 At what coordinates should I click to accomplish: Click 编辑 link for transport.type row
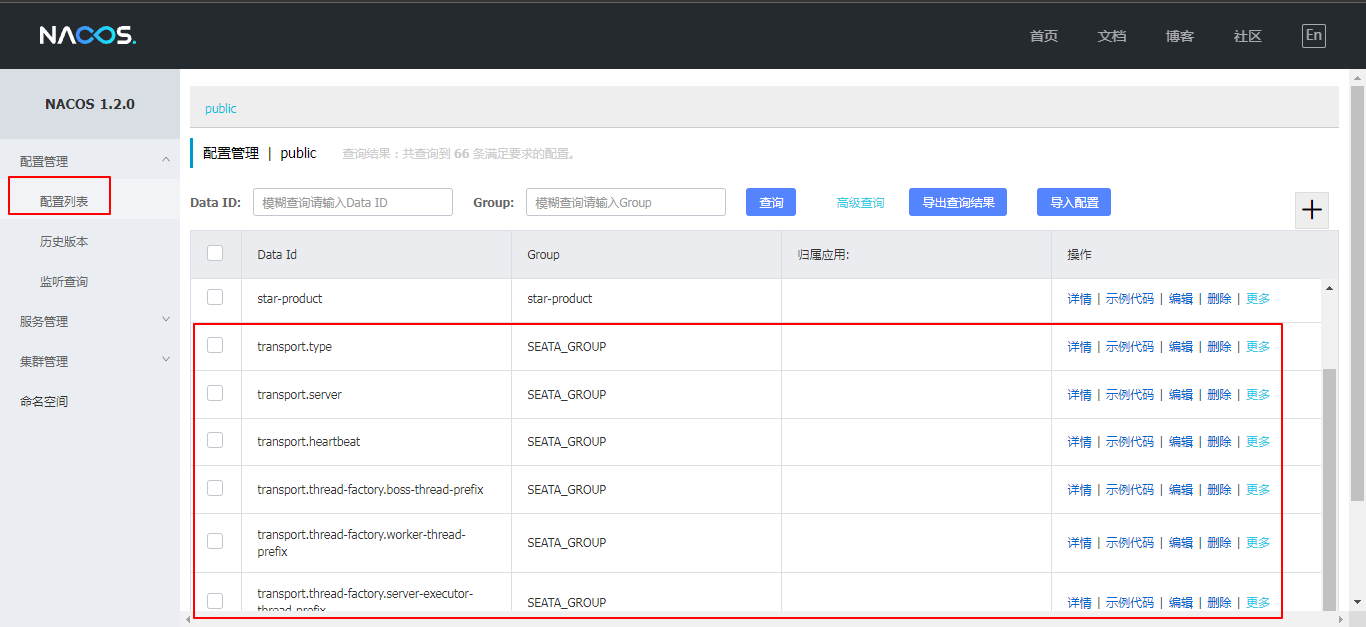click(x=1180, y=347)
